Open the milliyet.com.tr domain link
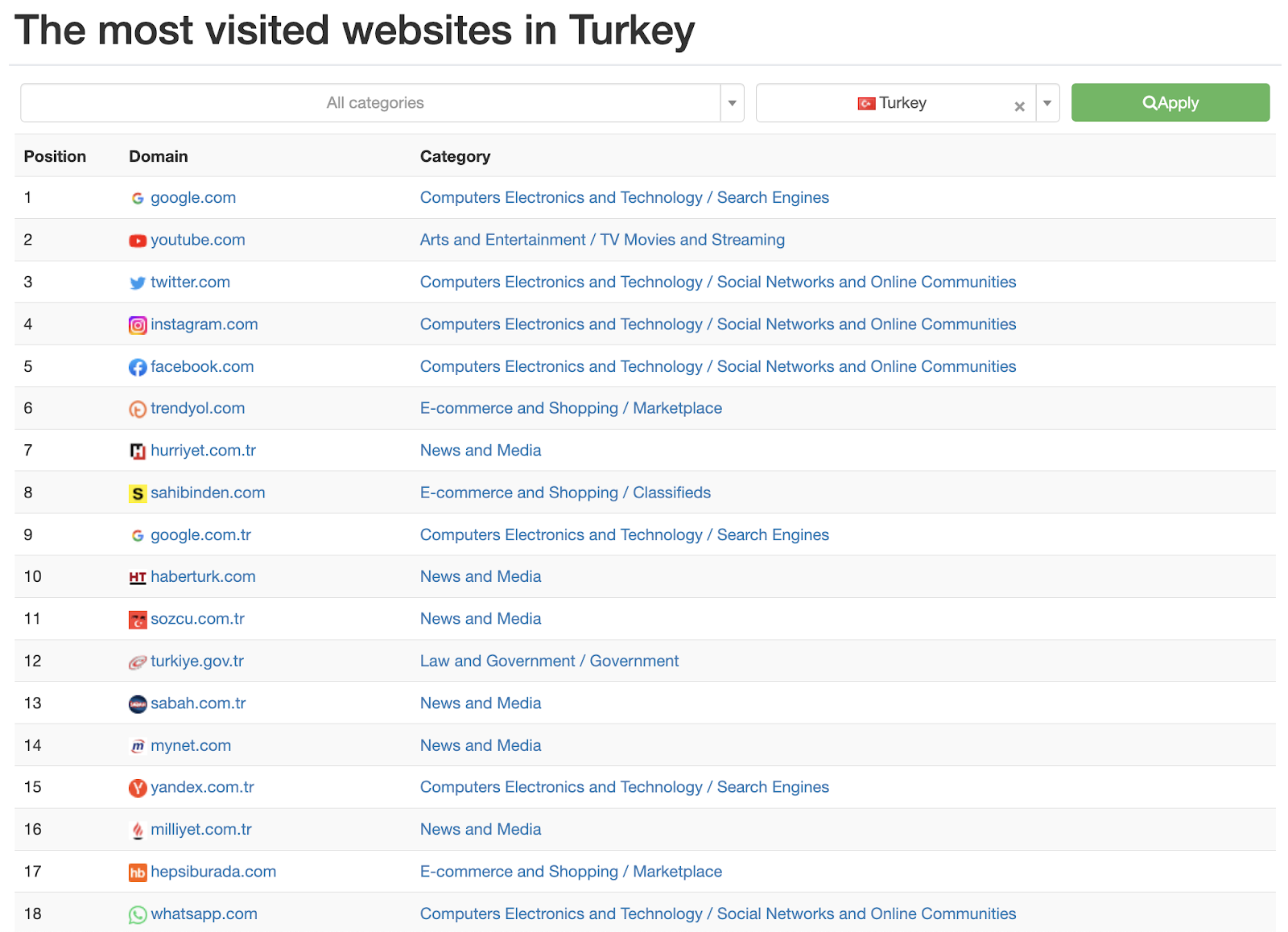 tap(201, 830)
